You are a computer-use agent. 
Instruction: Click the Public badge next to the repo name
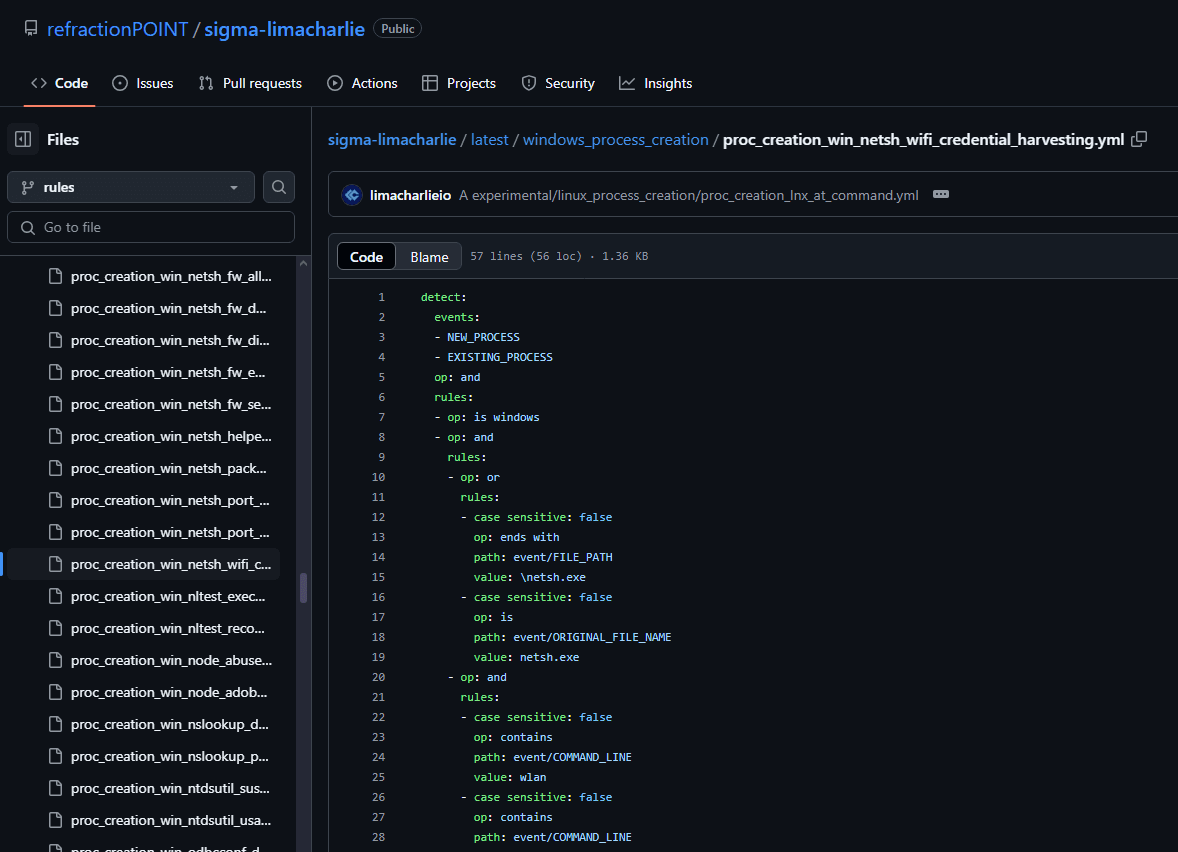coord(397,28)
